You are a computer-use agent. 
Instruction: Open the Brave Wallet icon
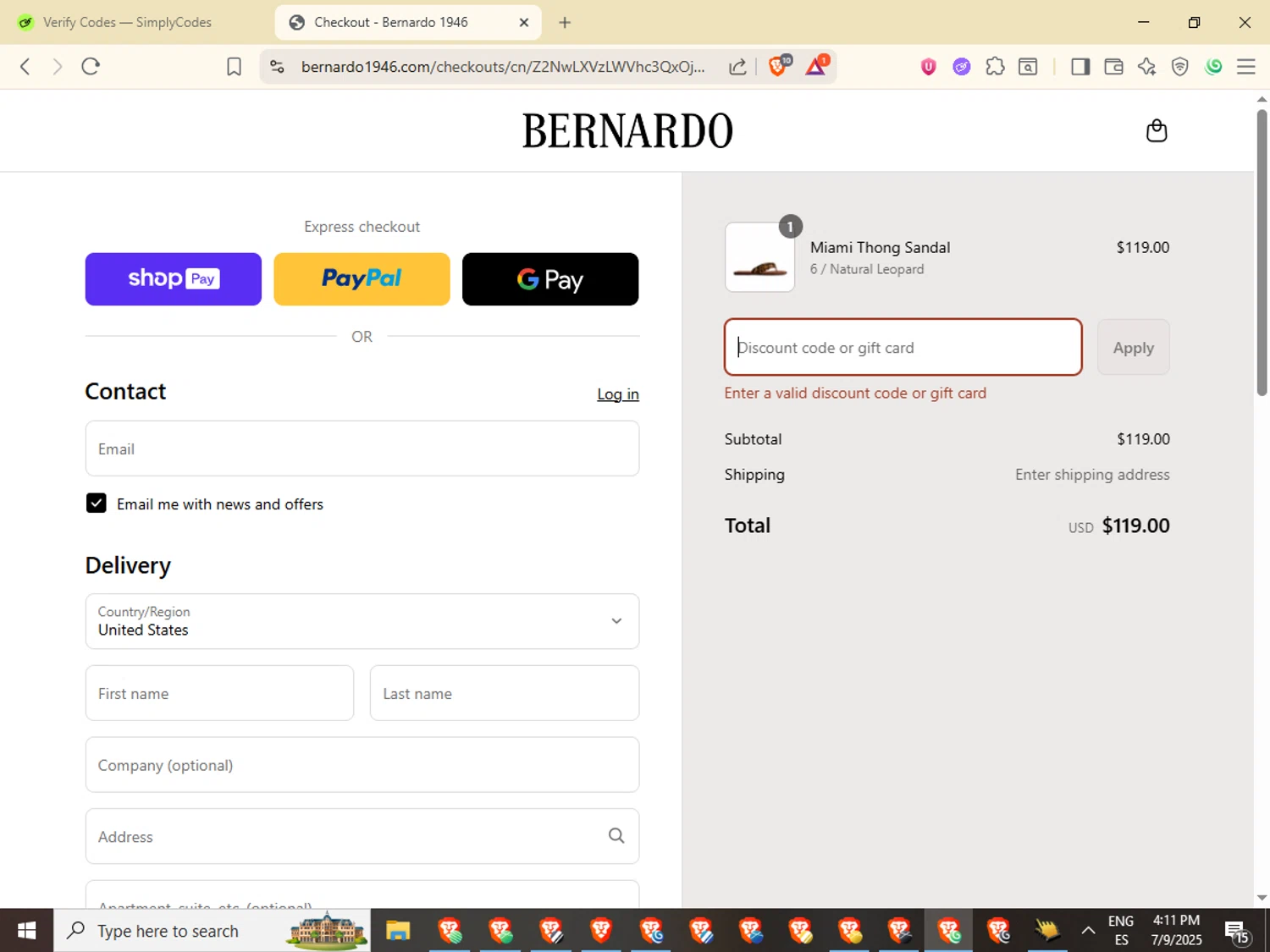coord(1113,67)
